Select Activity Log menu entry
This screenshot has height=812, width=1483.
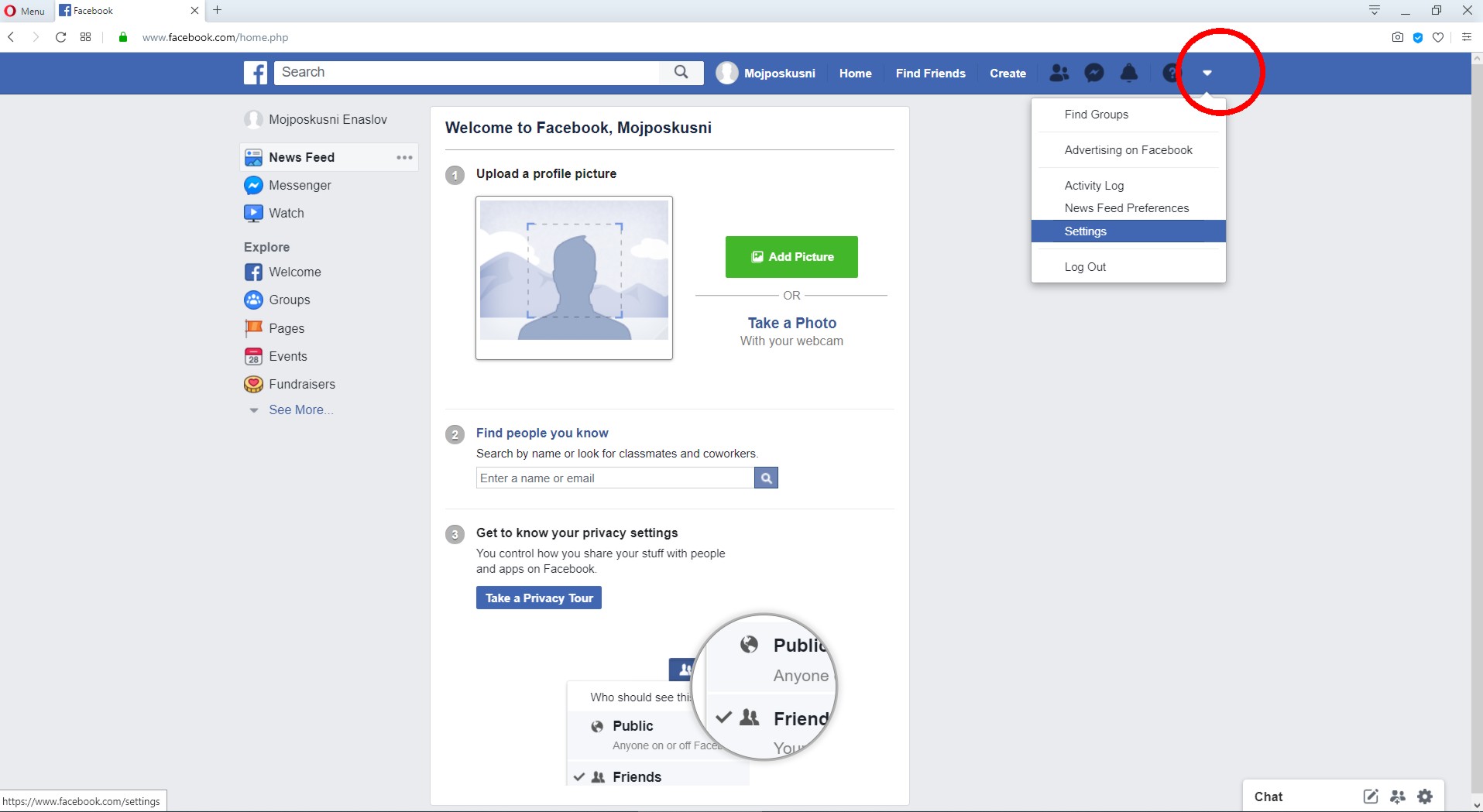[x=1093, y=186]
